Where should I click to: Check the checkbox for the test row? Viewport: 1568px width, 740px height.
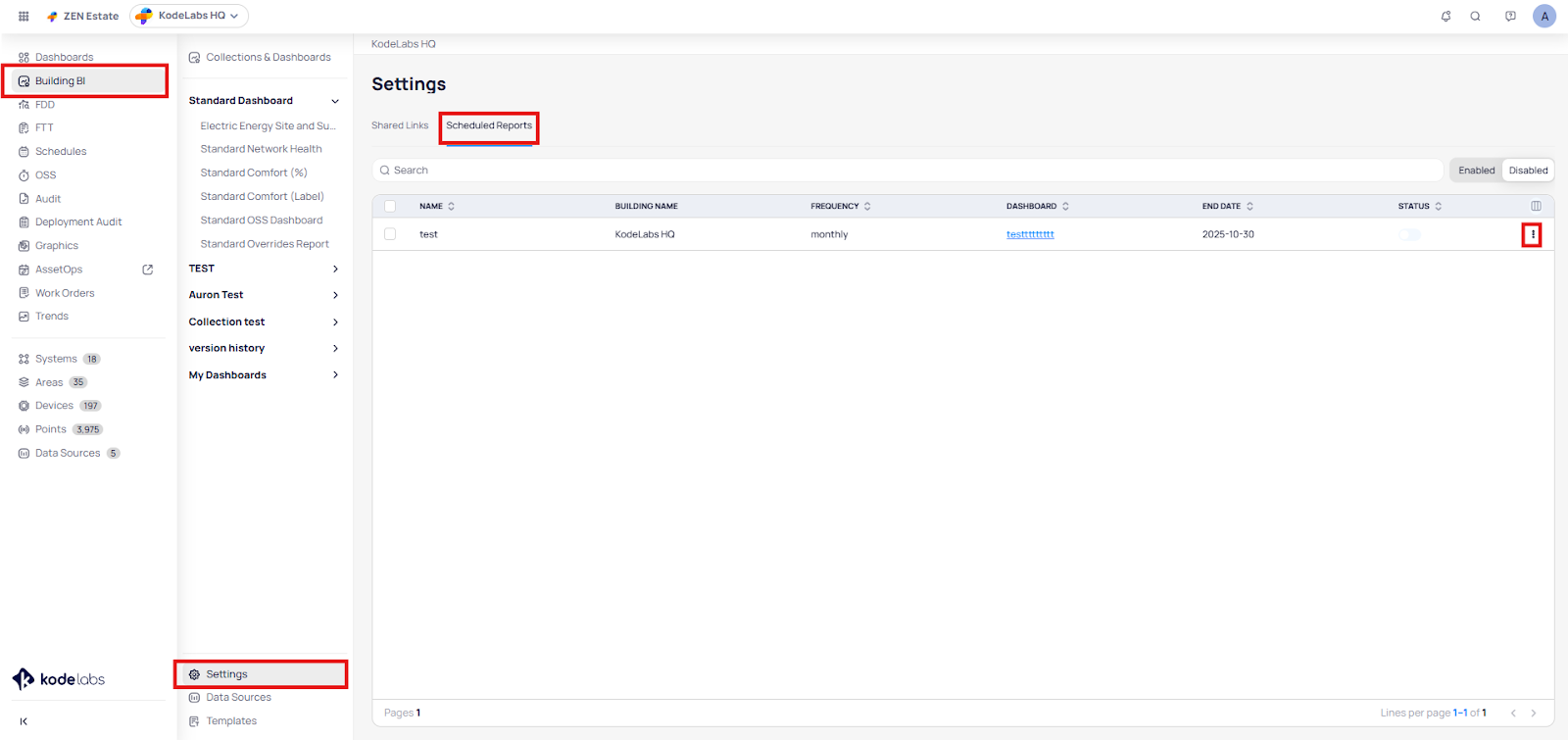pos(390,234)
